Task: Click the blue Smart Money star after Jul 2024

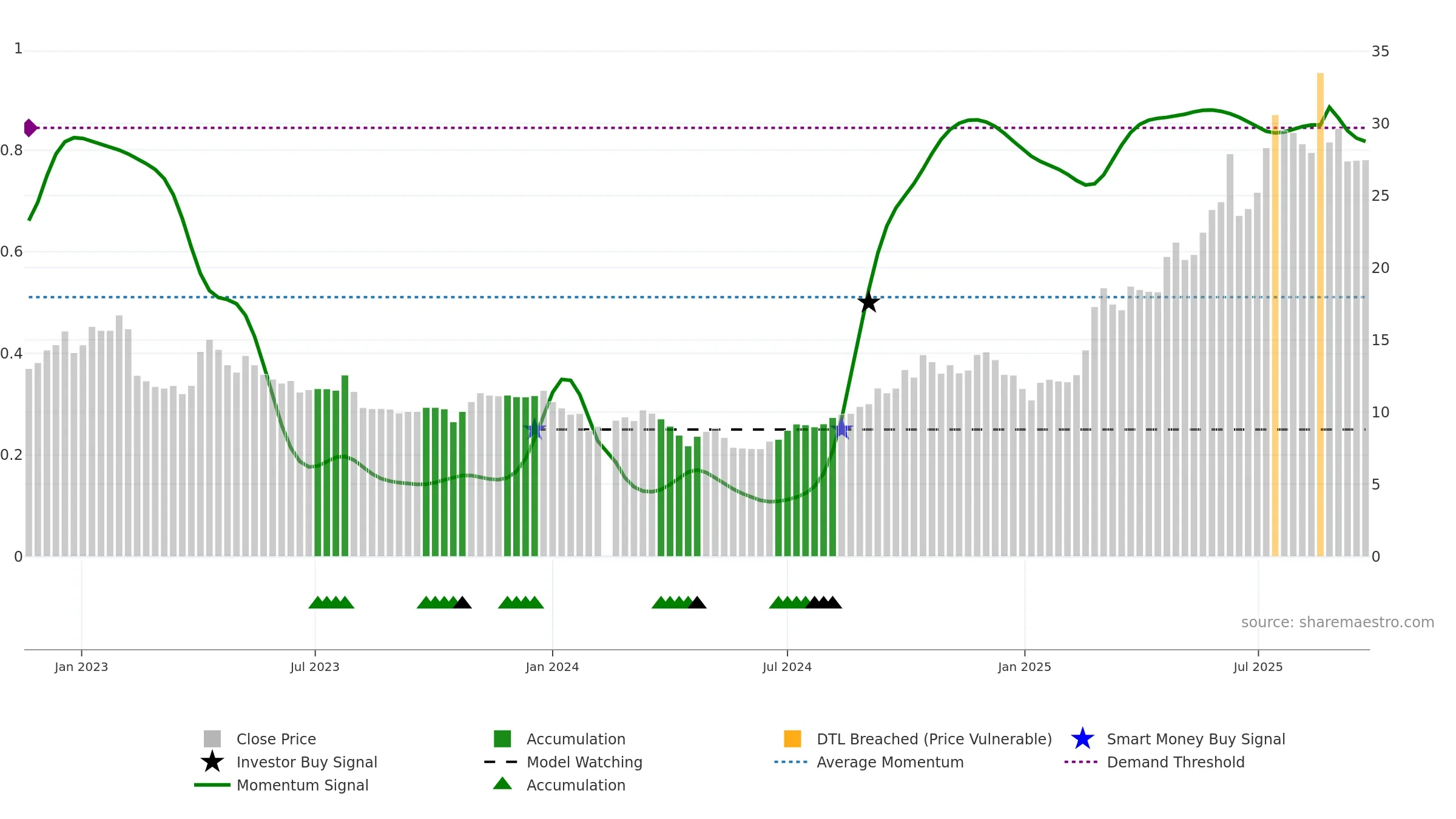Action: 842,430
